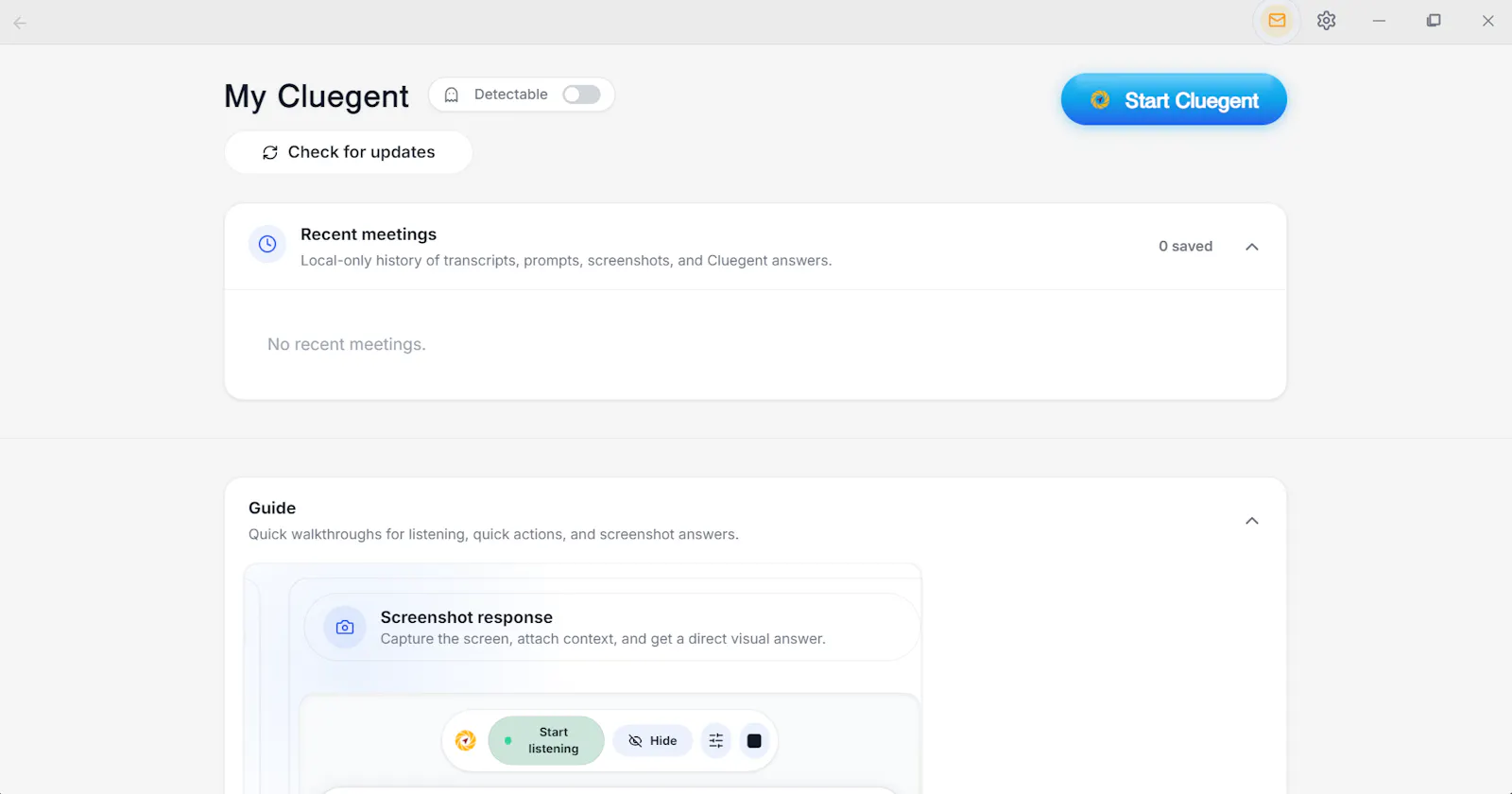Image resolution: width=1512 pixels, height=794 pixels.
Task: Click the '0 saved' text
Action: (1185, 247)
